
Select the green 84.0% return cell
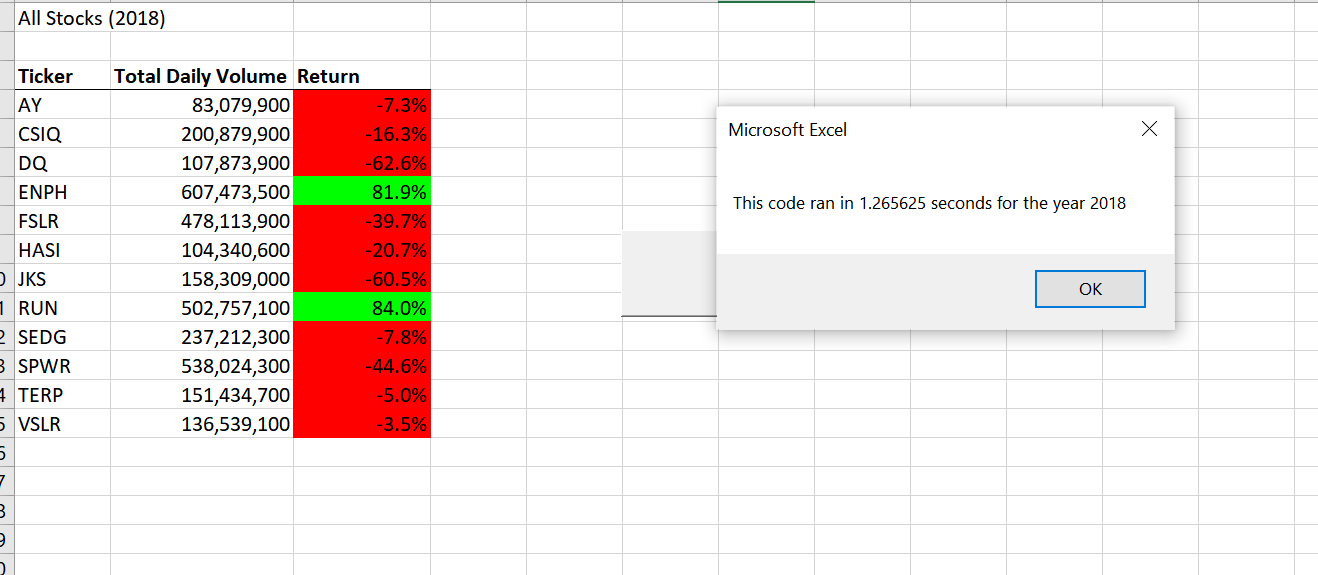pos(362,308)
